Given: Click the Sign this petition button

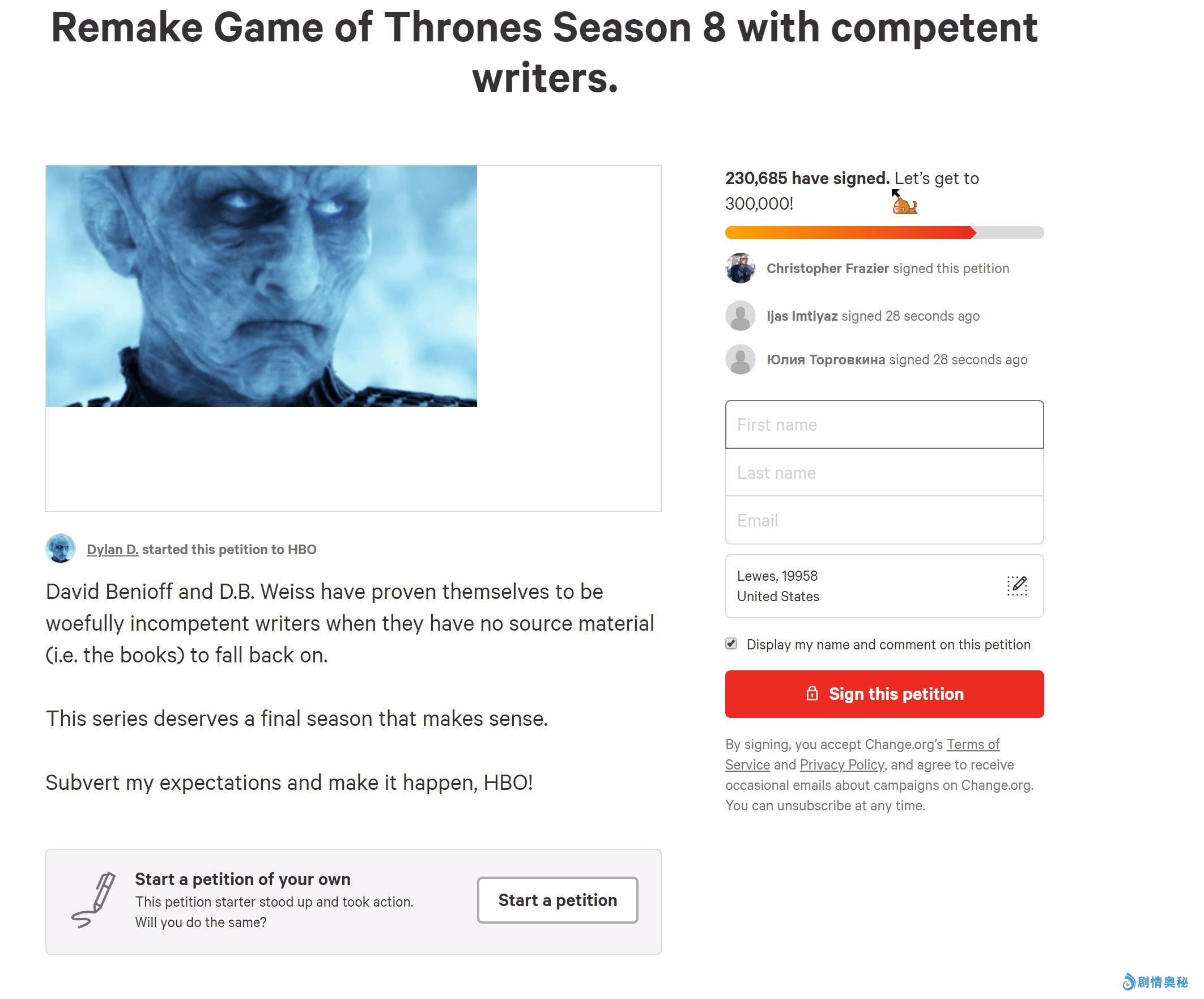Looking at the screenshot, I should point(884,694).
